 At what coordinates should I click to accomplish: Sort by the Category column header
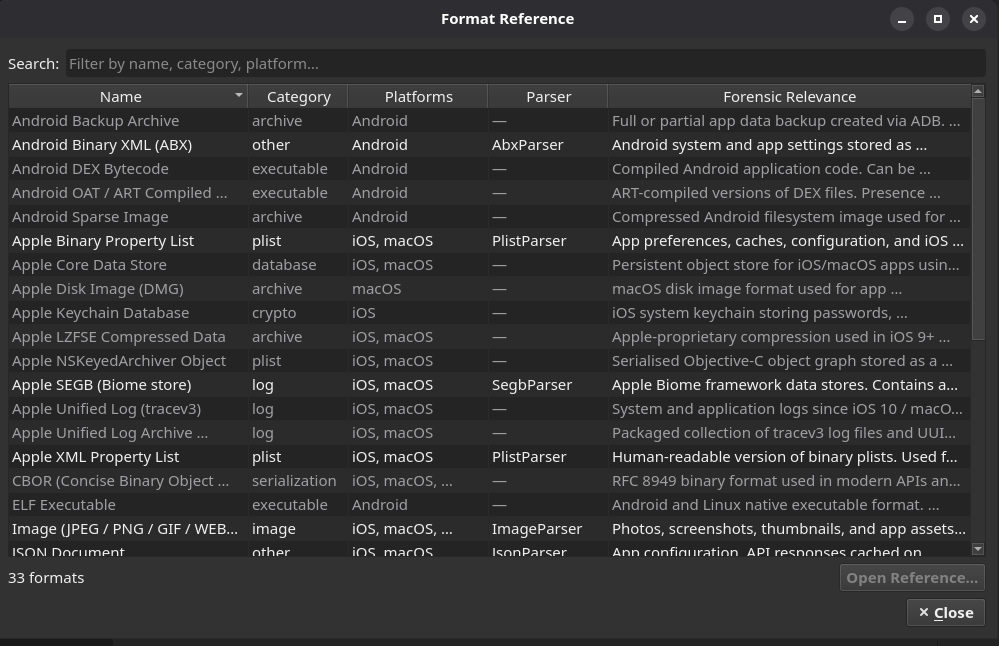click(298, 97)
